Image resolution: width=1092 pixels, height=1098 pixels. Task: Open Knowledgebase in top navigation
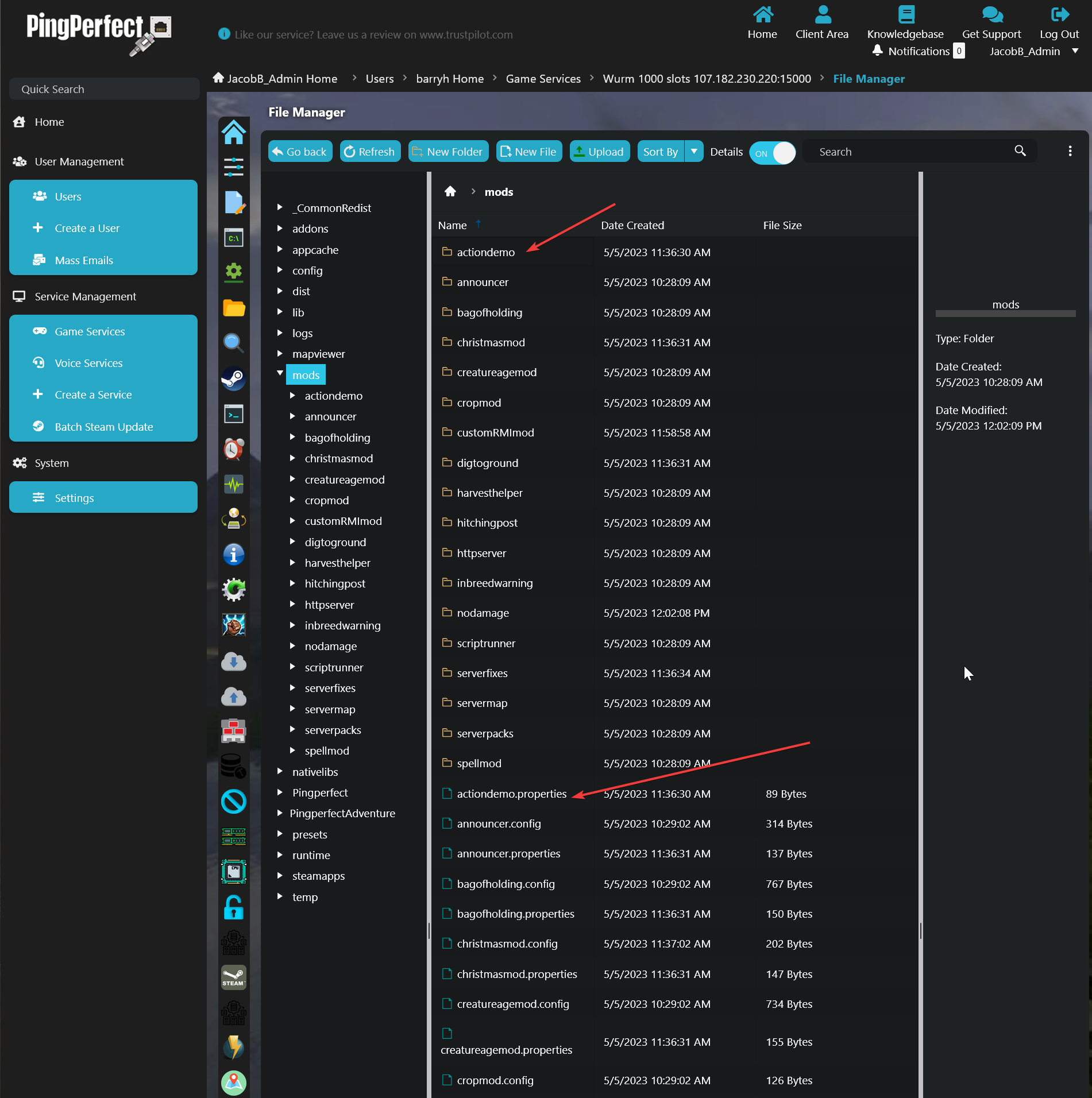[x=905, y=23]
